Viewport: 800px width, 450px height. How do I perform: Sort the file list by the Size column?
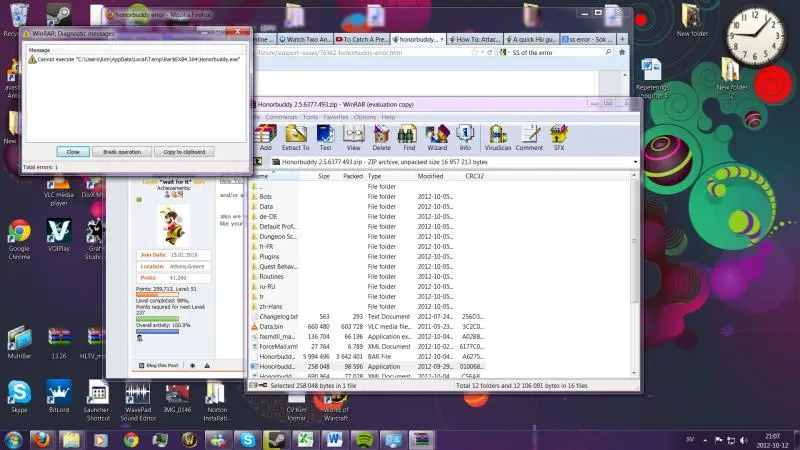click(x=323, y=176)
